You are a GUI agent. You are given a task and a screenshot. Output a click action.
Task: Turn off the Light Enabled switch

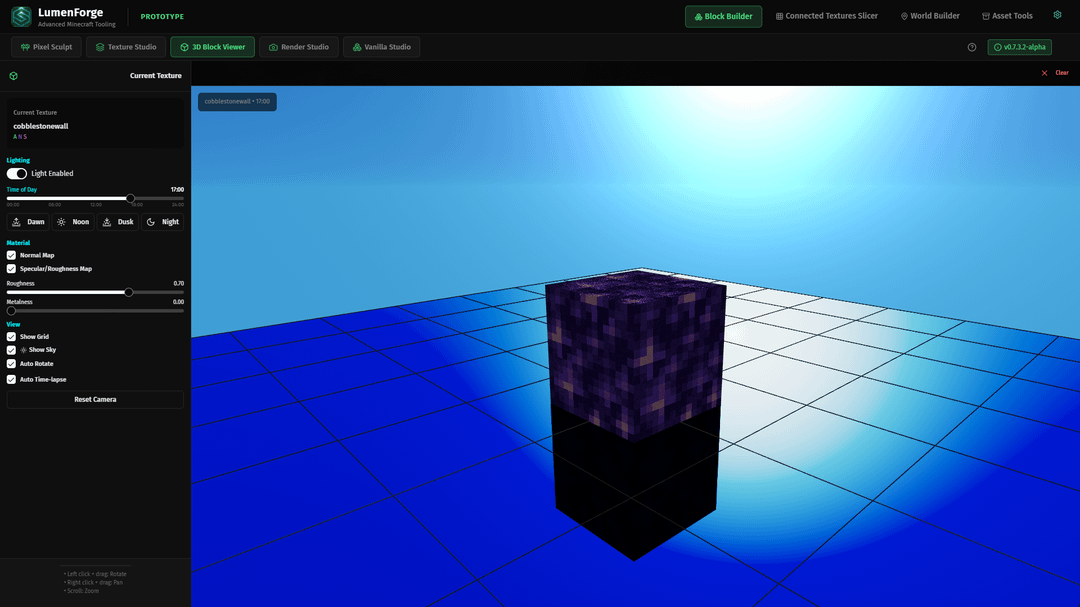(x=17, y=174)
